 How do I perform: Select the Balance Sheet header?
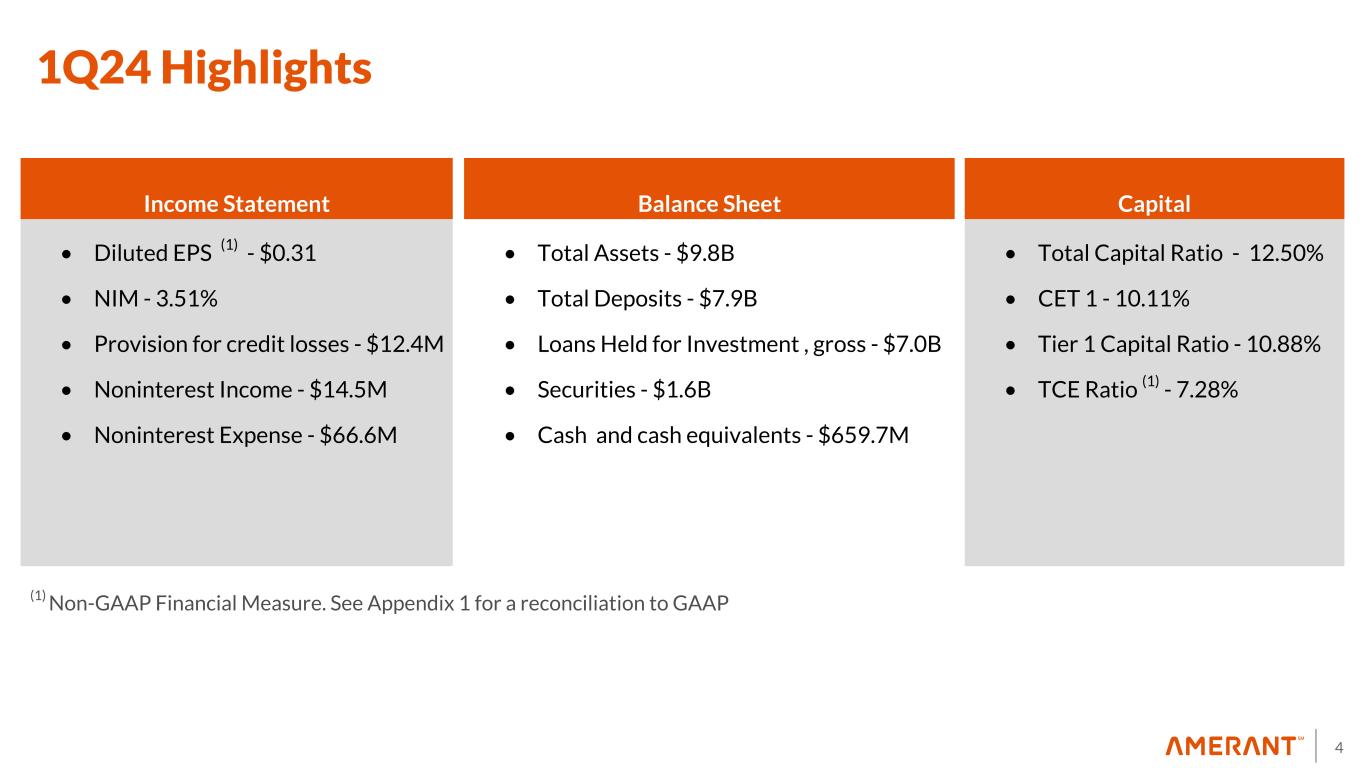pyautogui.click(x=709, y=204)
